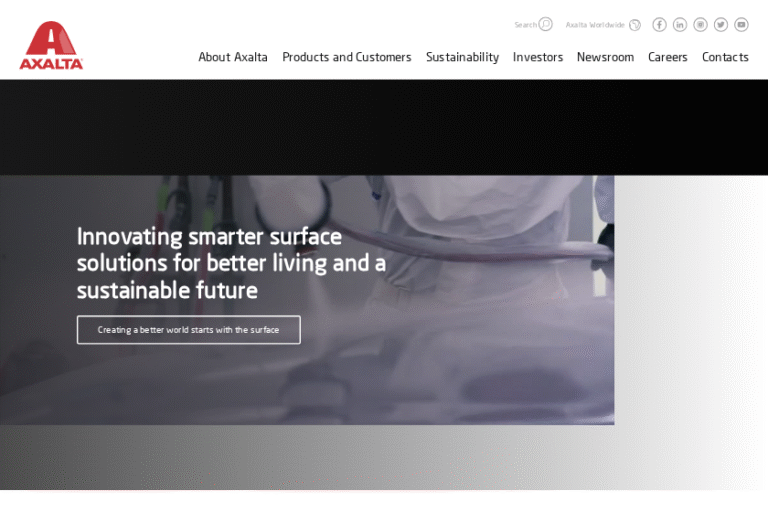Select the Axalta Worldwide text link
This screenshot has height=512, width=768.
(595, 24)
